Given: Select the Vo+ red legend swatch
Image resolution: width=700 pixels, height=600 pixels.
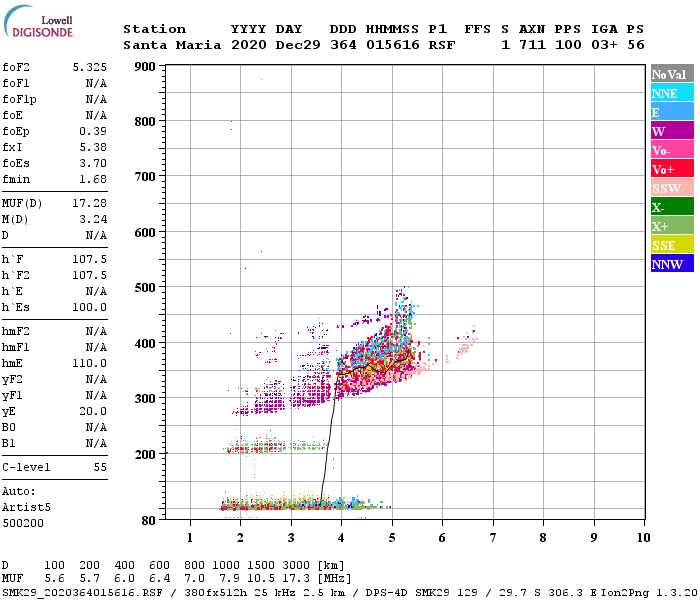Looking at the screenshot, I should tap(672, 169).
